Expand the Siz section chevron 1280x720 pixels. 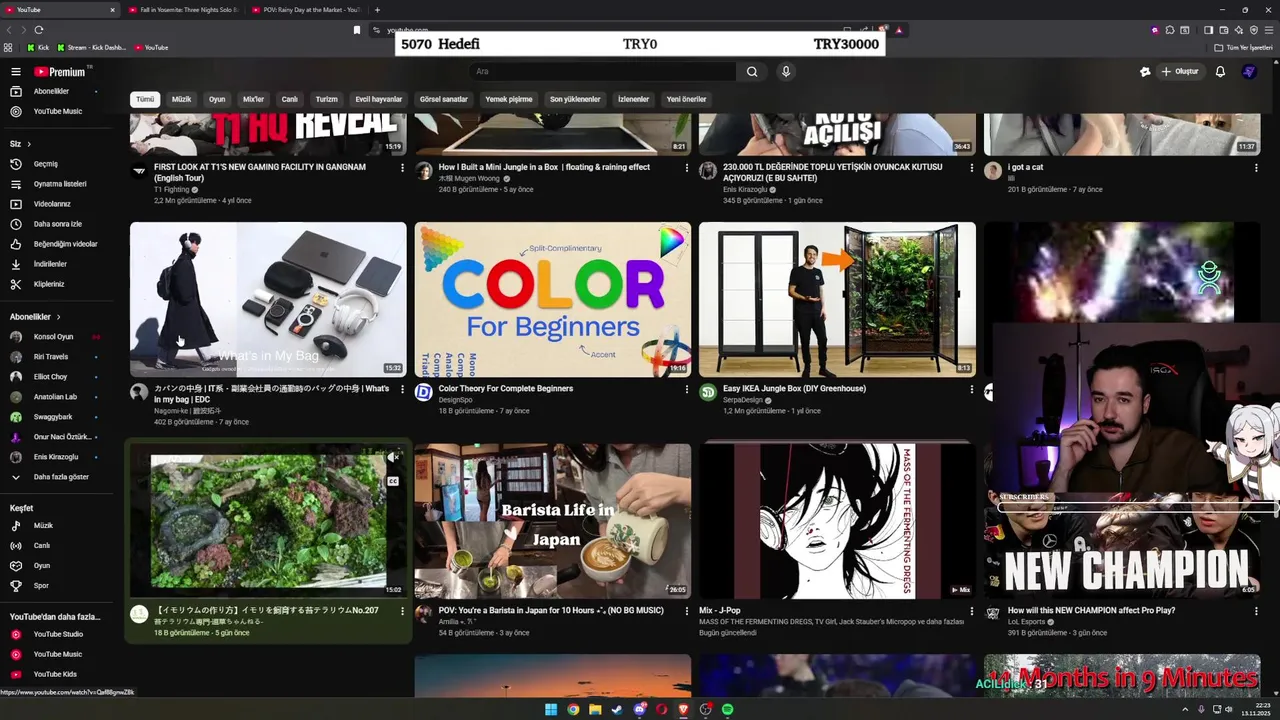pyautogui.click(x=29, y=144)
